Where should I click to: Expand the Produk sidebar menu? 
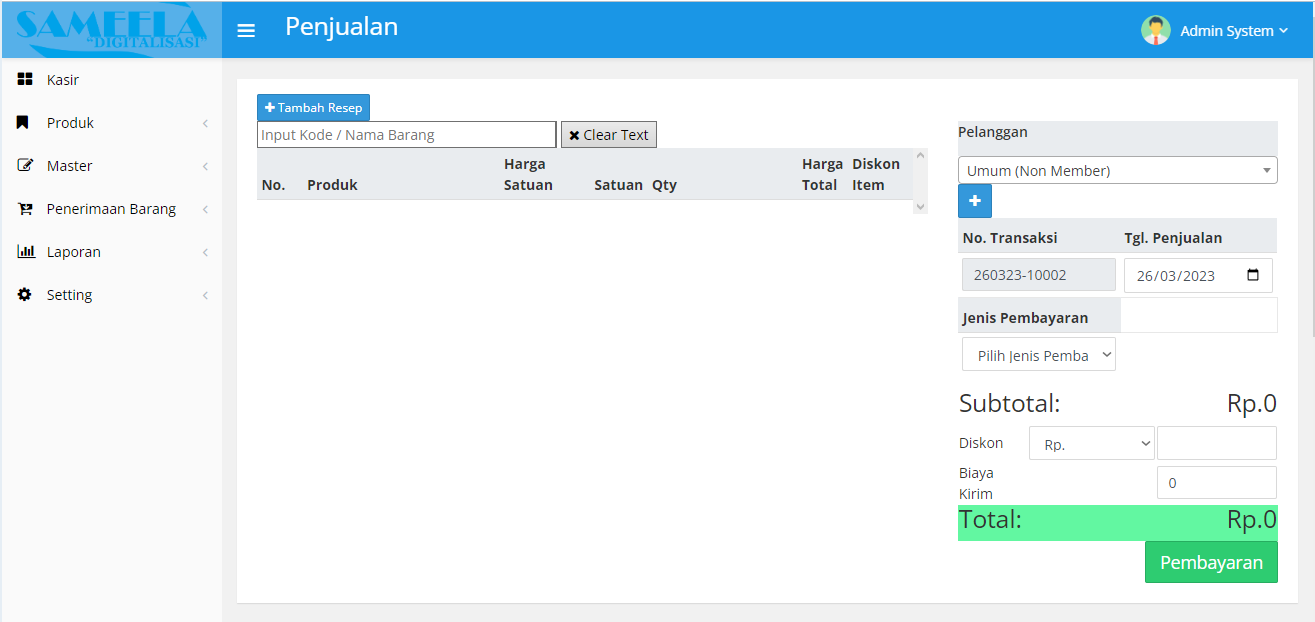click(110, 123)
